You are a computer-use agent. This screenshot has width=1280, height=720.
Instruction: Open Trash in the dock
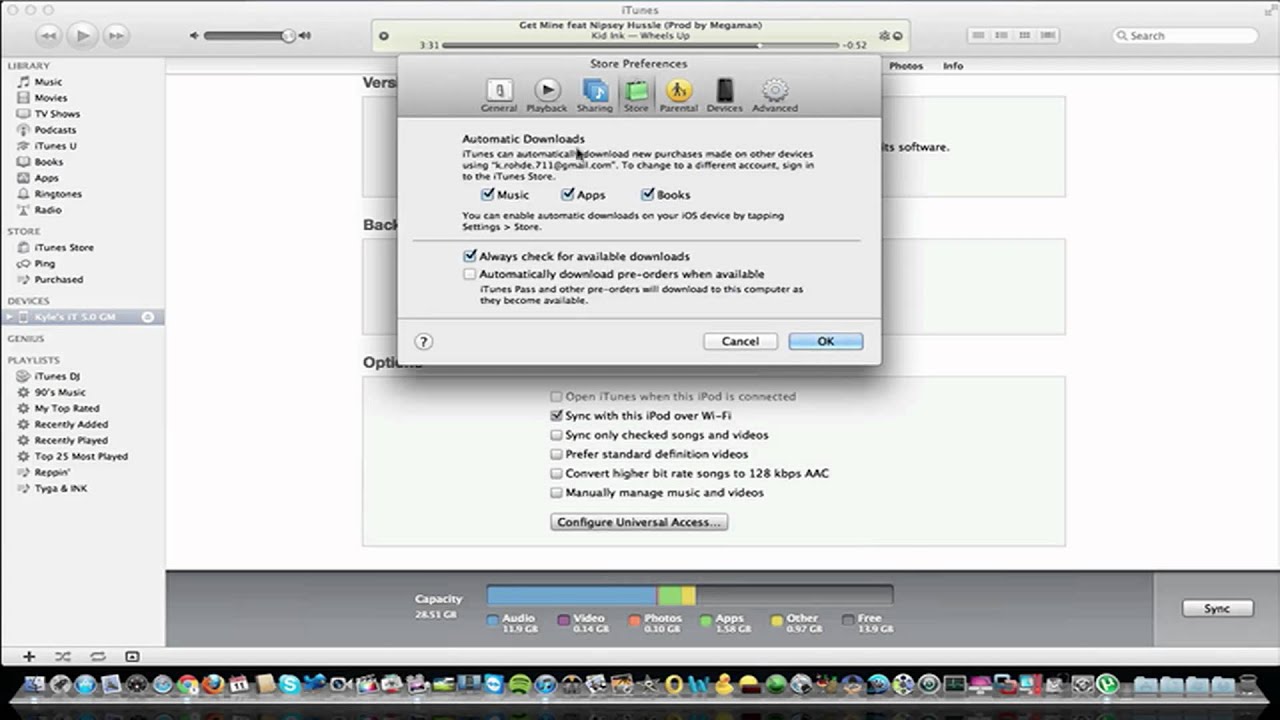(1247, 685)
